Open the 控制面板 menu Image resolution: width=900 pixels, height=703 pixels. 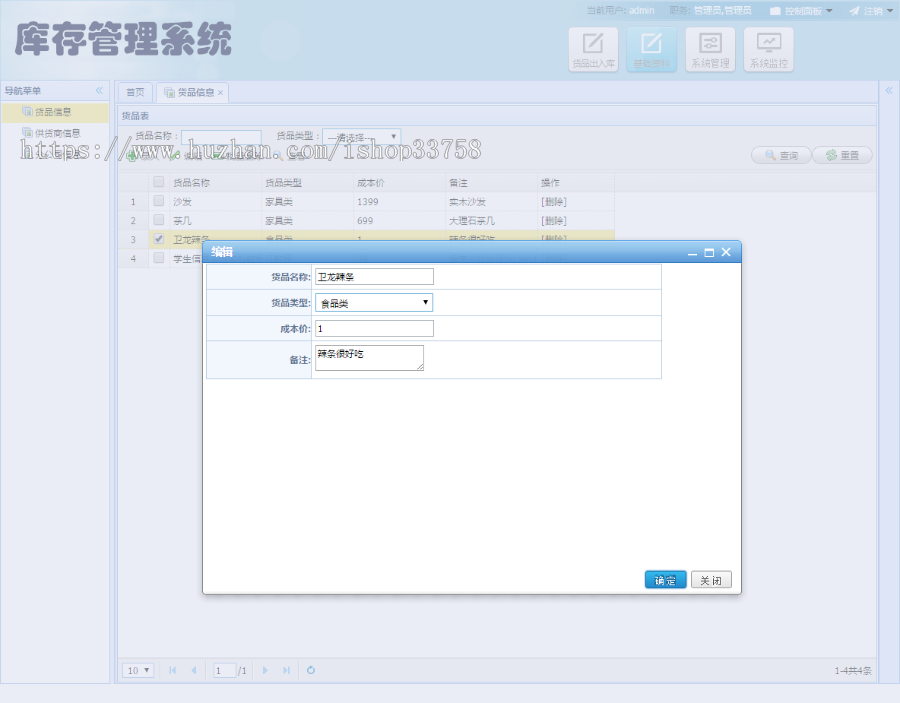(804, 10)
